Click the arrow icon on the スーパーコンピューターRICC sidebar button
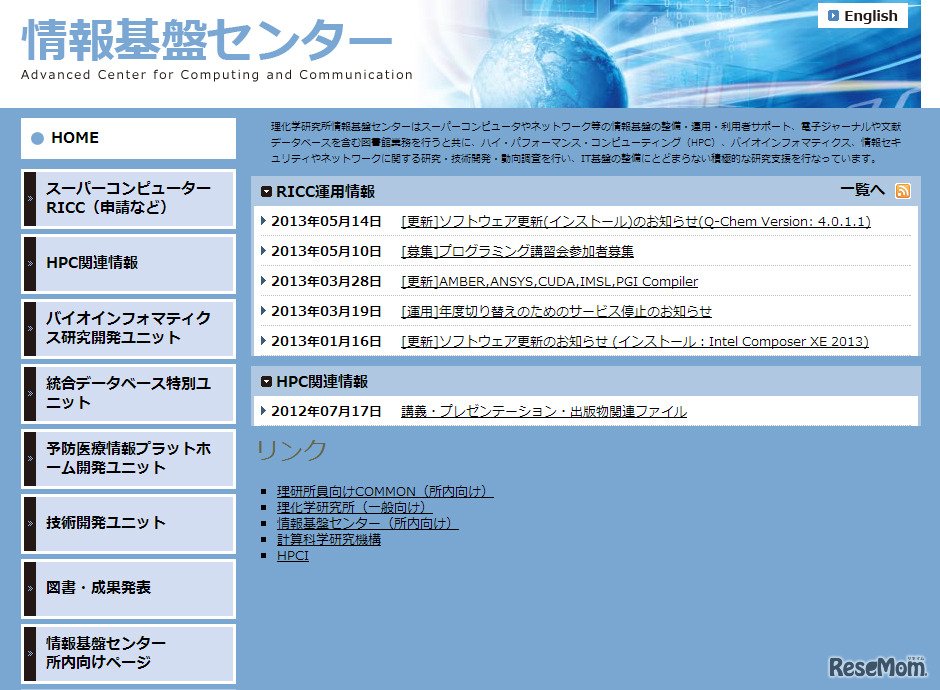This screenshot has width=940, height=690. (32, 199)
